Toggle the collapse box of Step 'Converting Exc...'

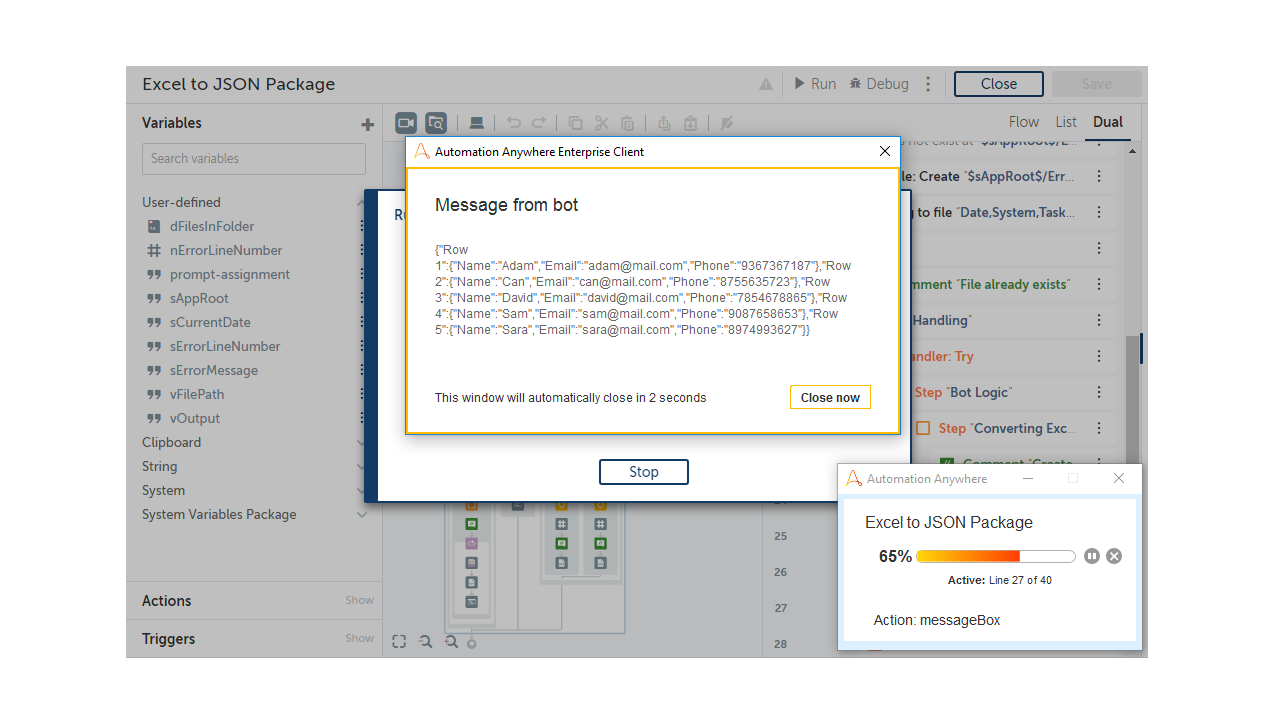924,428
